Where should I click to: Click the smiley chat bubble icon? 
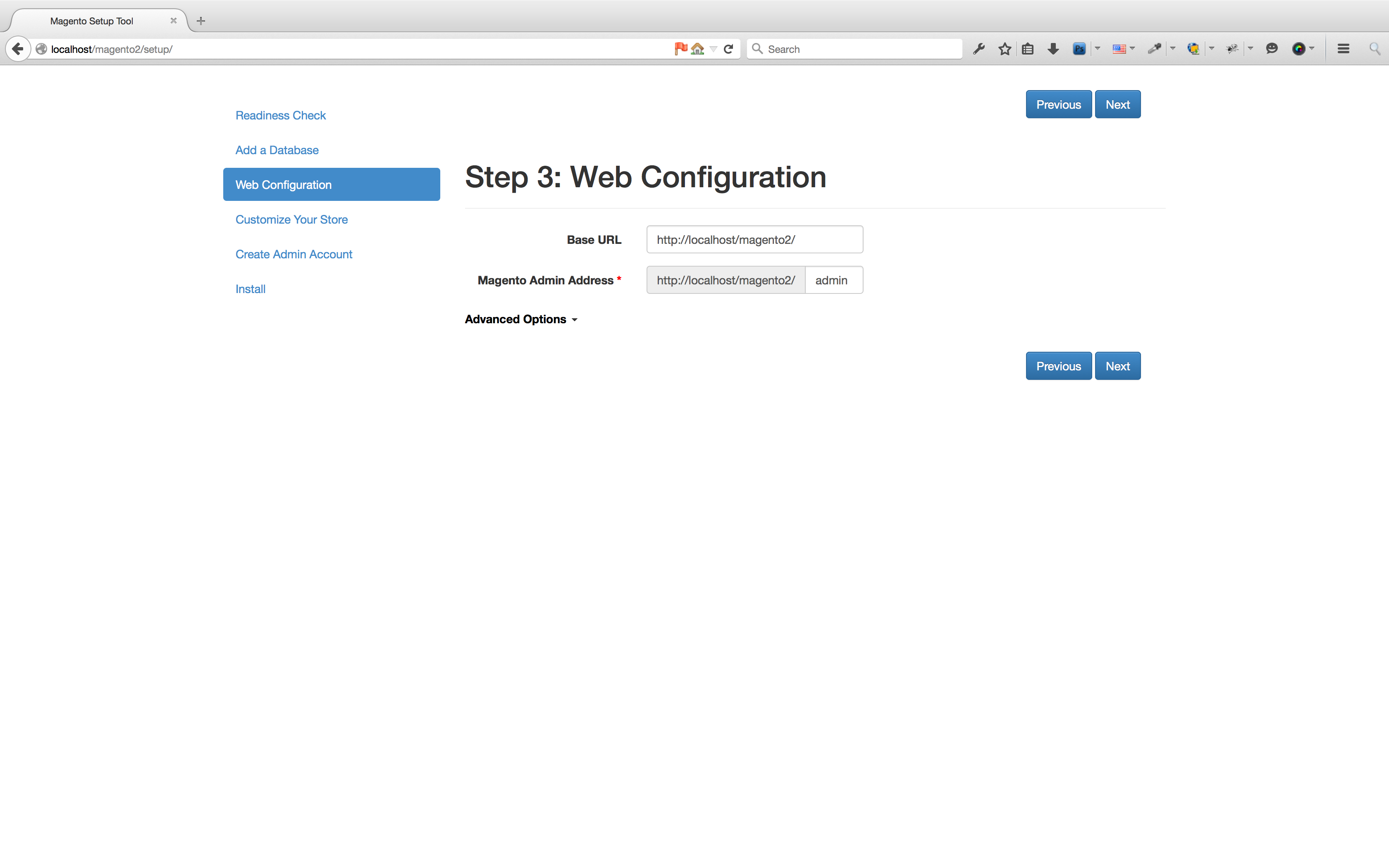pyautogui.click(x=1272, y=49)
